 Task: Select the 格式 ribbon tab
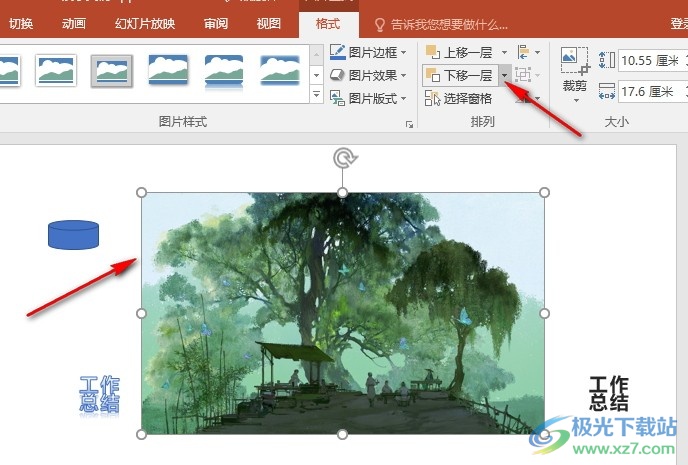[x=328, y=24]
